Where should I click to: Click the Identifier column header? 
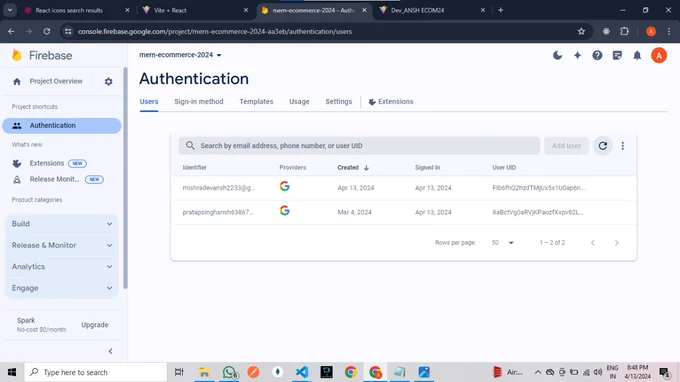pos(194,168)
